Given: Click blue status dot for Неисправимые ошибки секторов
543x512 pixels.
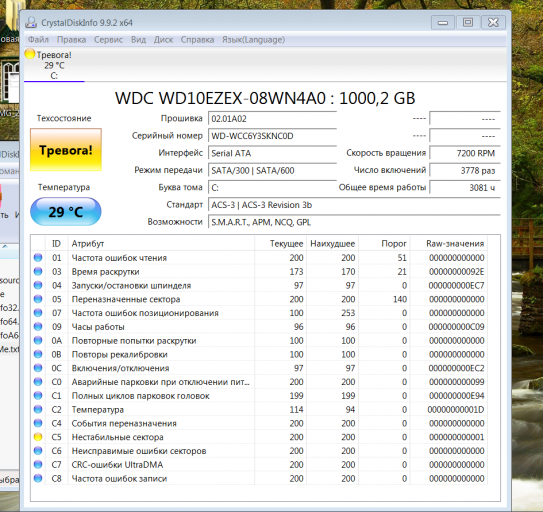Looking at the screenshot, I should [x=38, y=451].
